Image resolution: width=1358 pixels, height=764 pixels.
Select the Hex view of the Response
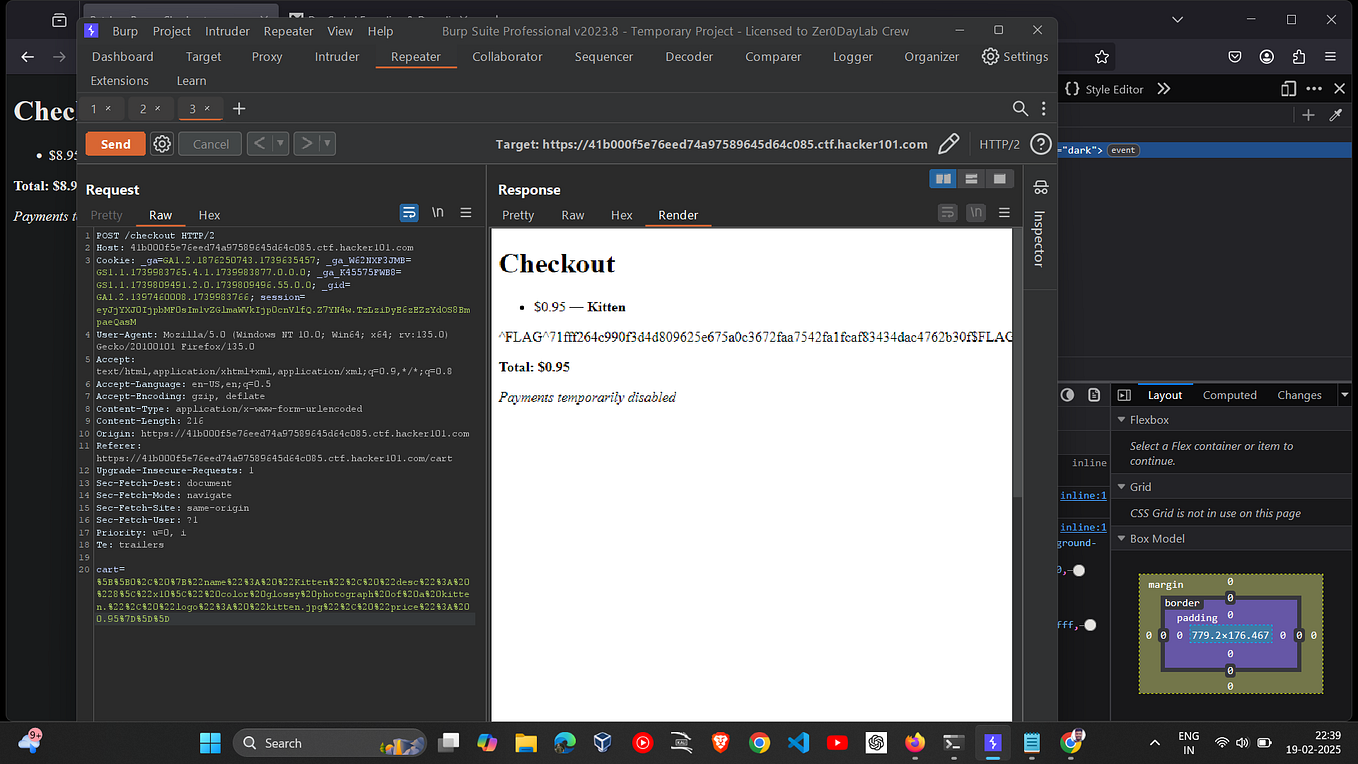pos(621,215)
